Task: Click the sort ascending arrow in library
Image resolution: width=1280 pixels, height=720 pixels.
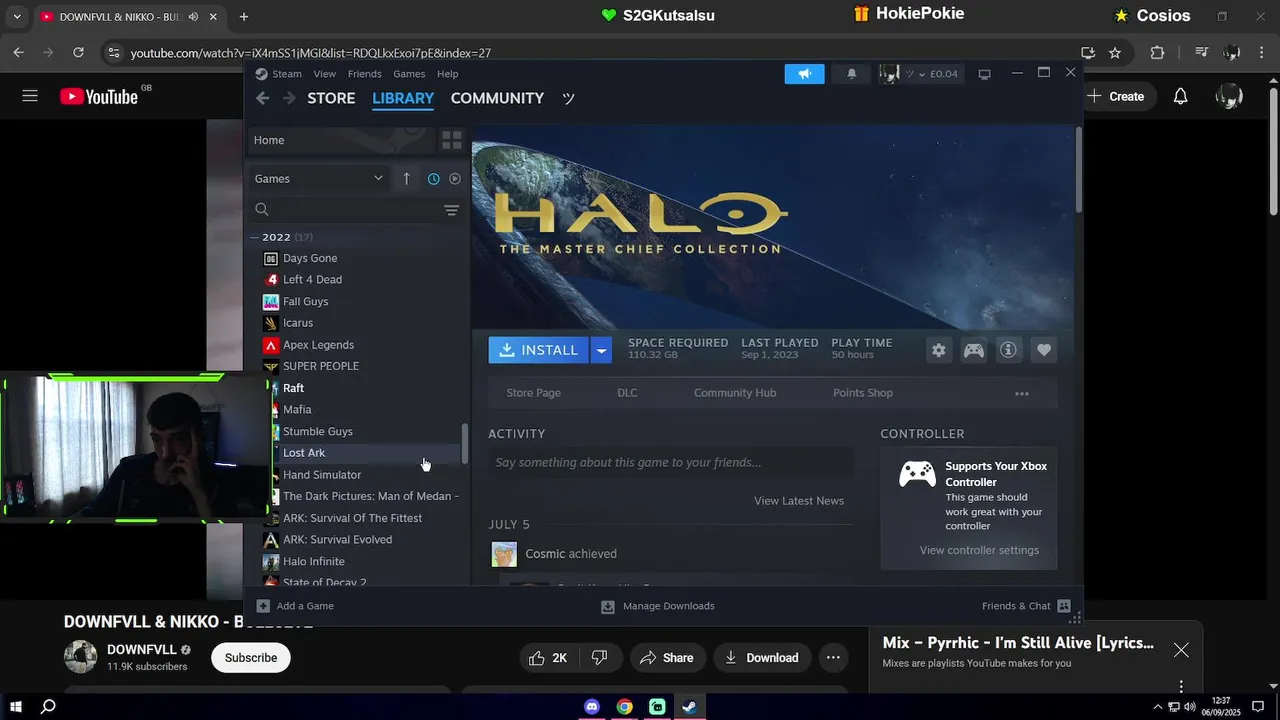Action: pyautogui.click(x=406, y=179)
